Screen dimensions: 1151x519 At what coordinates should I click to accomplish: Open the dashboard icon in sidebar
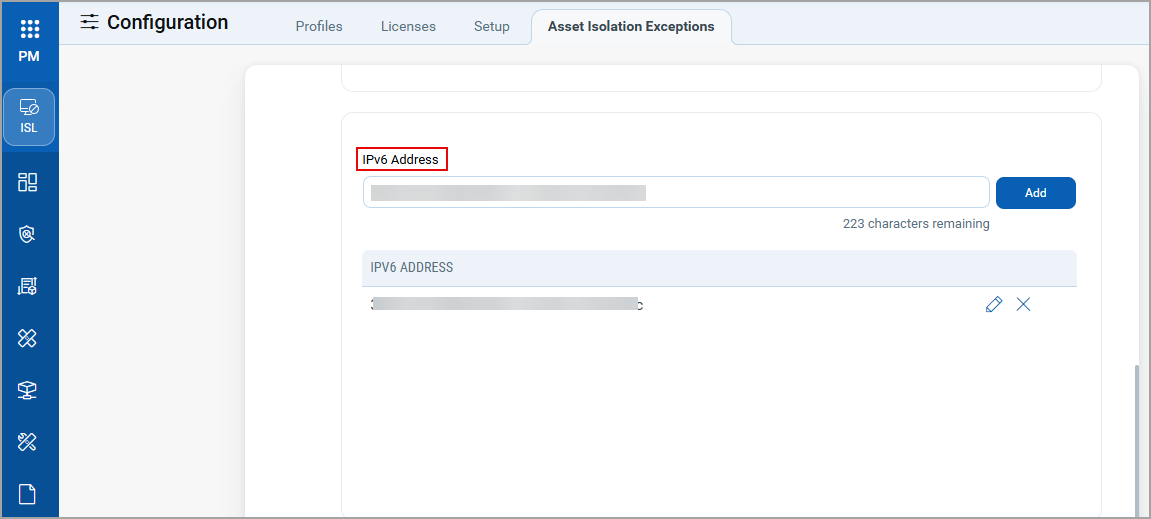click(x=28, y=182)
